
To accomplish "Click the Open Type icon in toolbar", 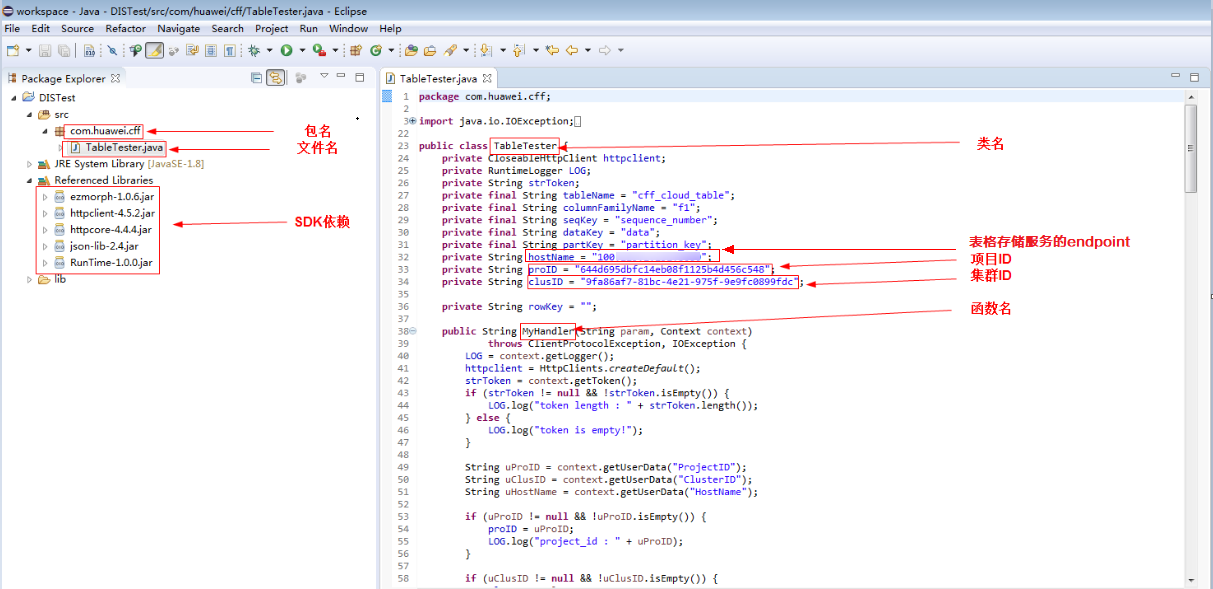I will pyautogui.click(x=411, y=50).
